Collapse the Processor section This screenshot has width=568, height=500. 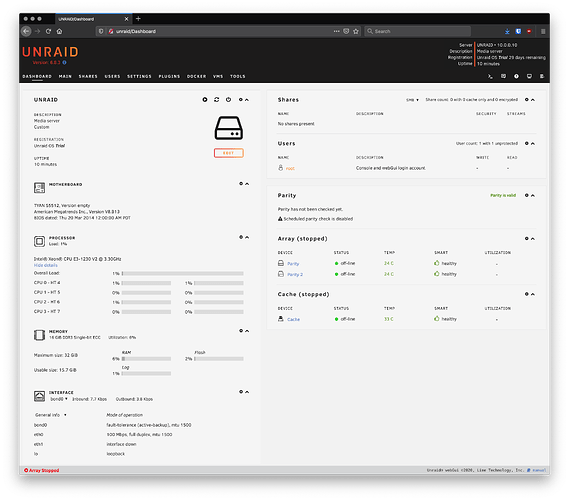pos(247,237)
